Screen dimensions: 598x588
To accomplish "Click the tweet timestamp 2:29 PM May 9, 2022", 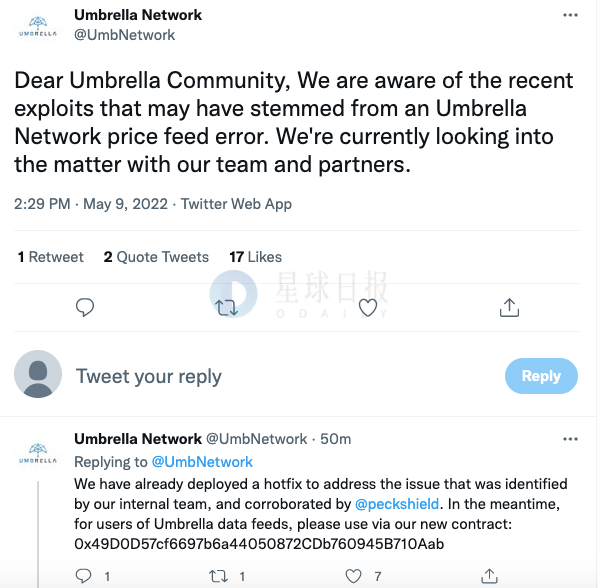I will (91, 204).
